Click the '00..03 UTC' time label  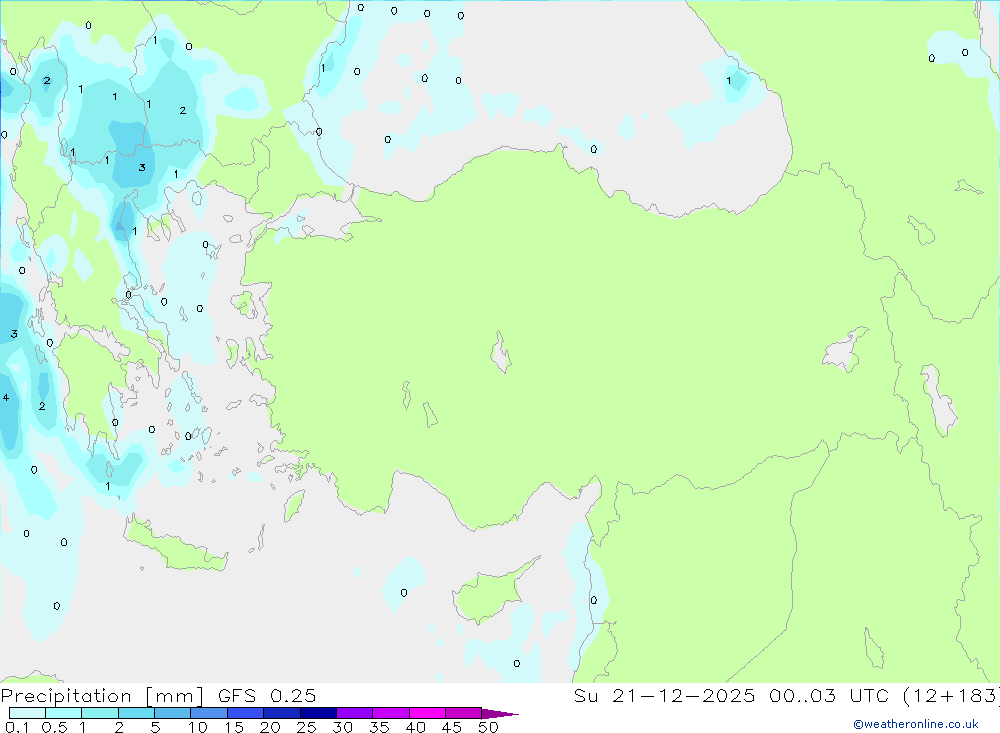pyautogui.click(x=828, y=696)
